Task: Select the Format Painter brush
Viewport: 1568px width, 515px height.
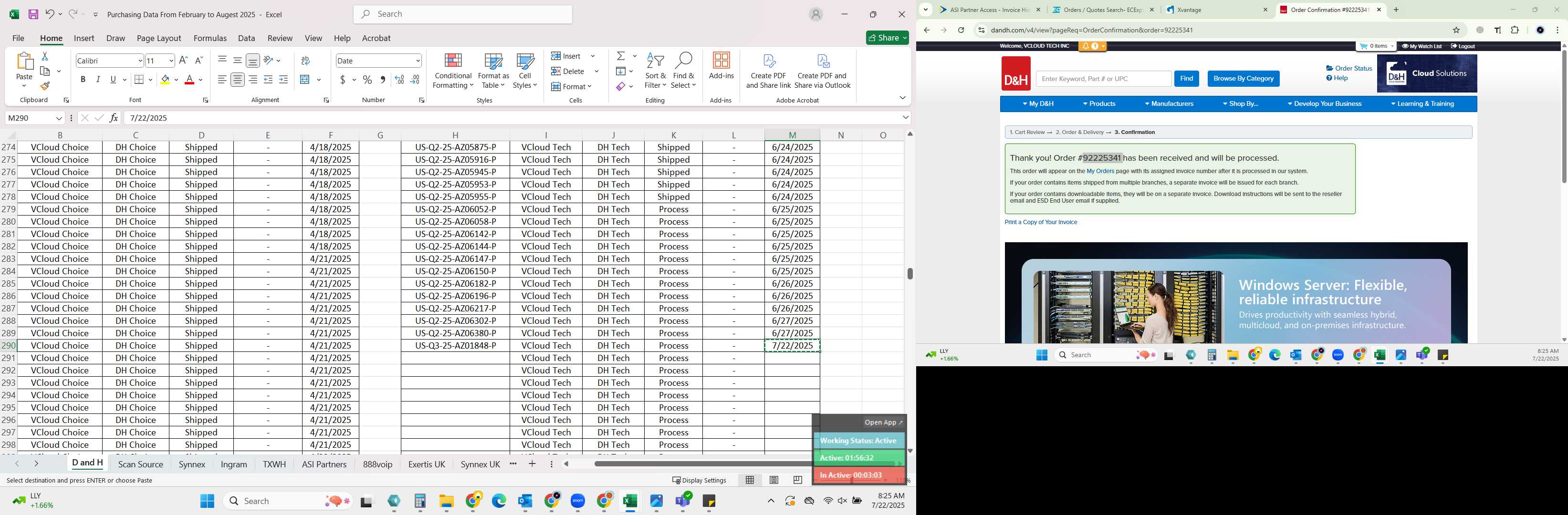Action: [x=44, y=86]
